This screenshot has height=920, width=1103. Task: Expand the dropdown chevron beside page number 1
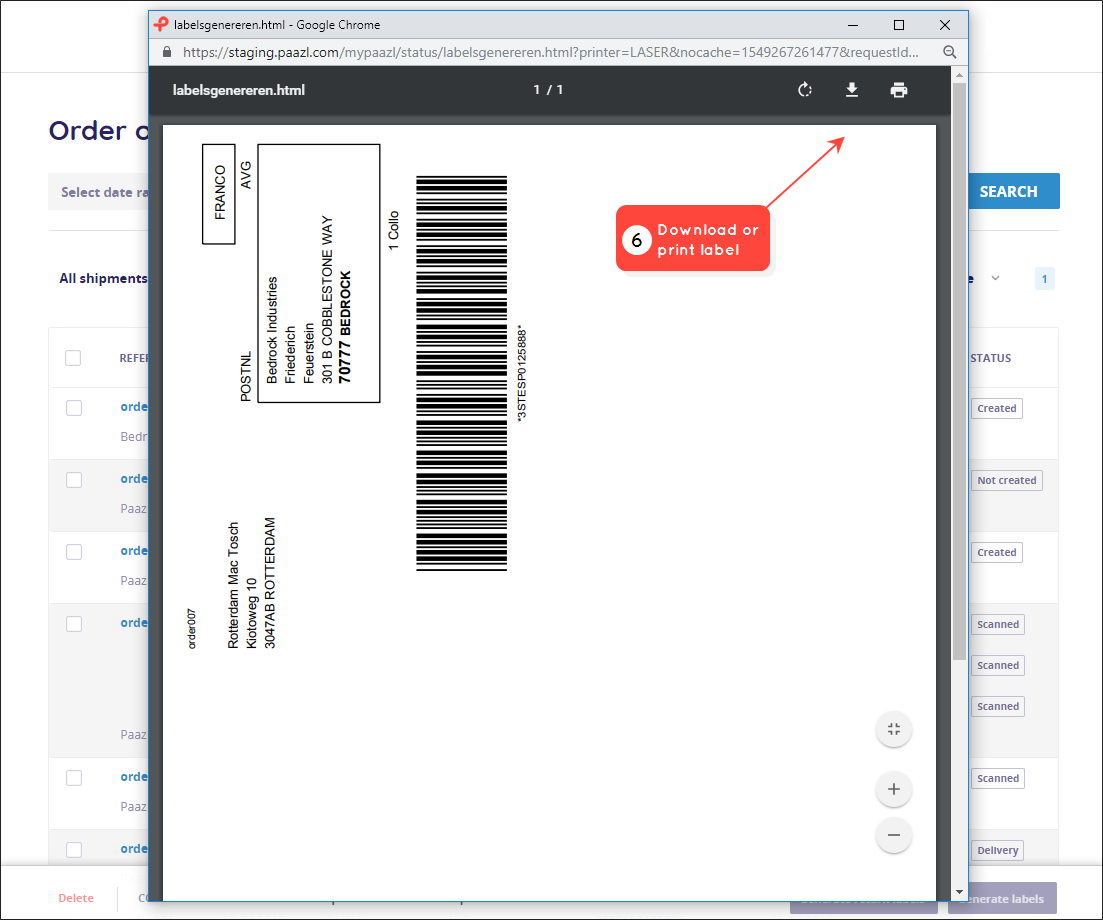995,278
